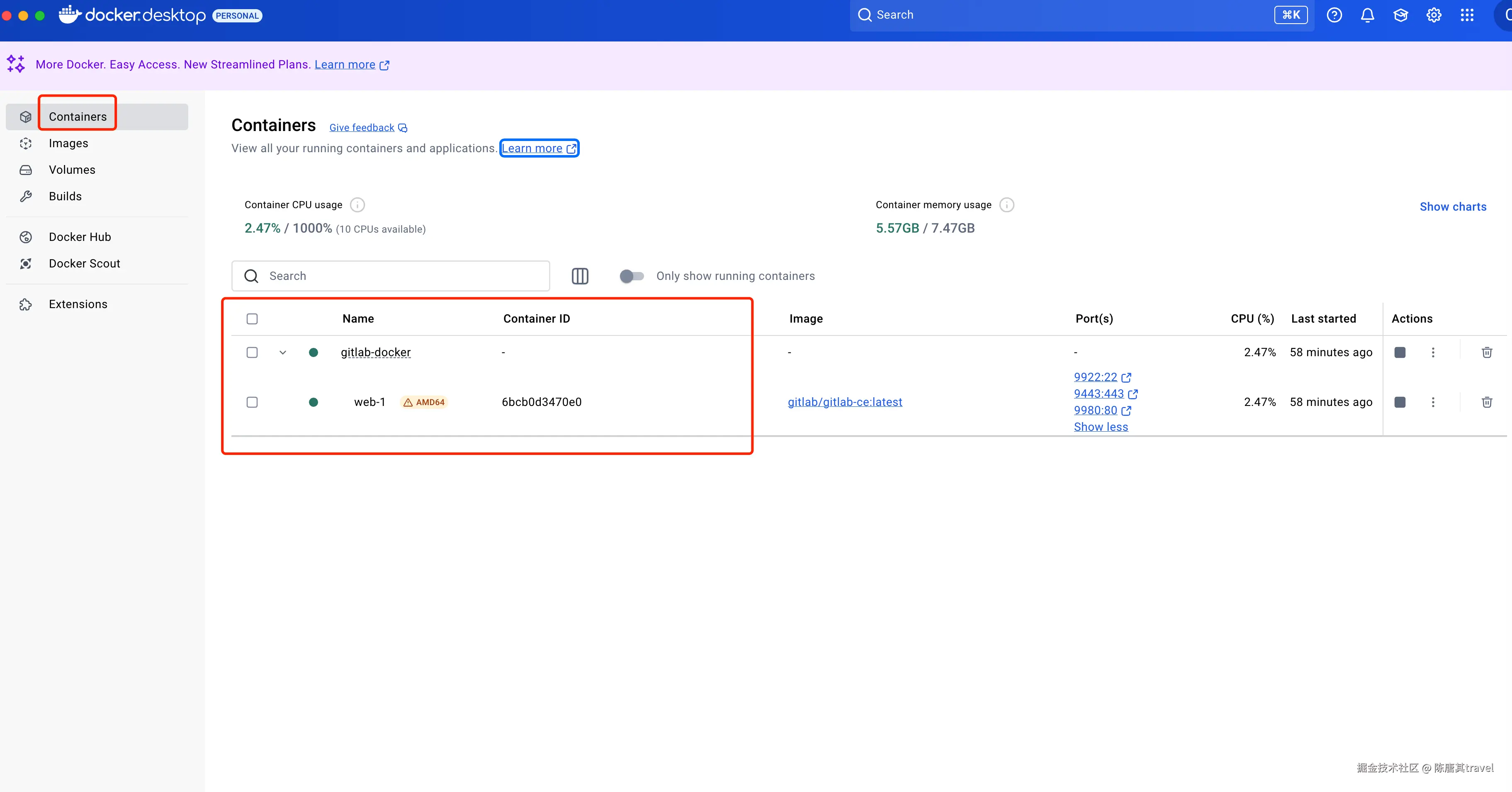This screenshot has width=1512, height=792.
Task: Select all containers with header checkbox
Action: (252, 319)
